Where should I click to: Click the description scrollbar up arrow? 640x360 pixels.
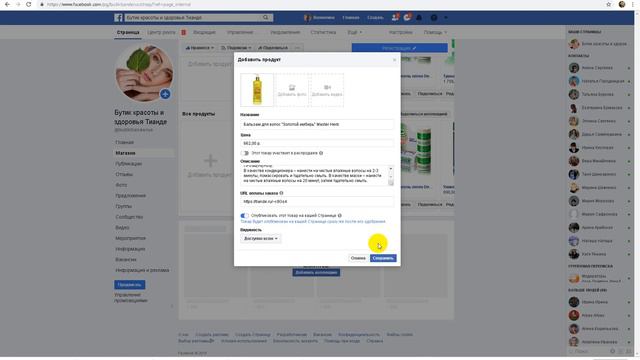coord(391,169)
